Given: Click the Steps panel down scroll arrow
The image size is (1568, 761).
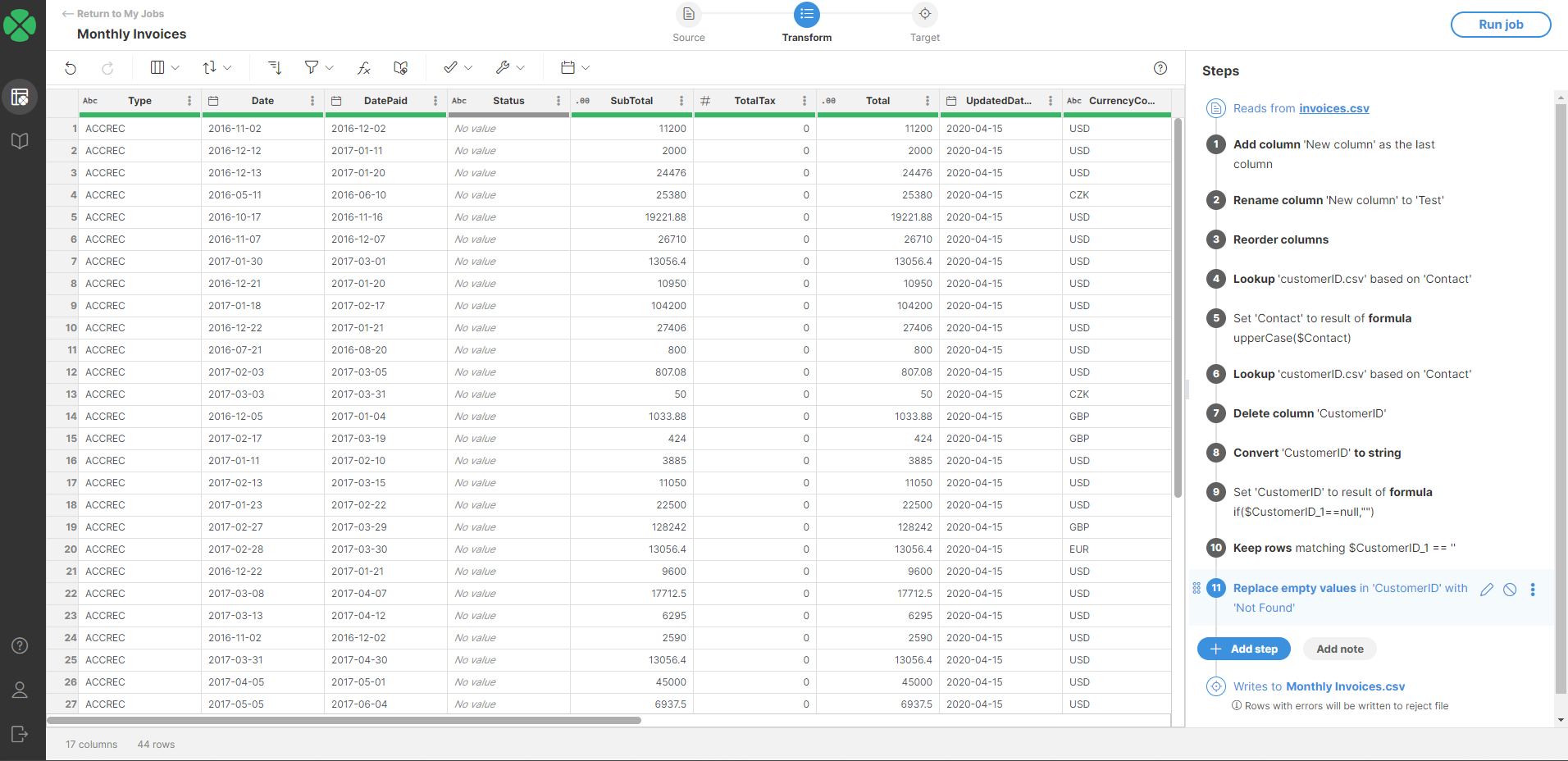Looking at the screenshot, I should pos(1561,720).
